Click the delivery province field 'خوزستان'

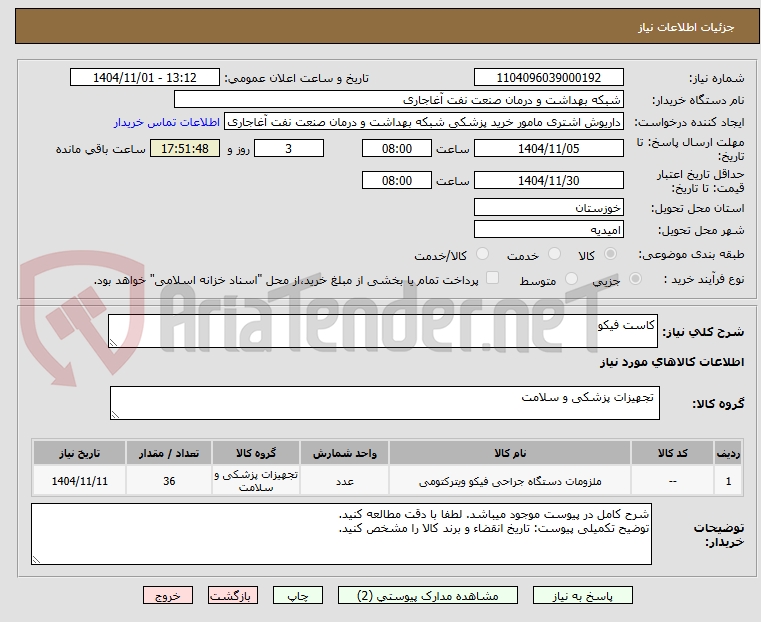548,207
